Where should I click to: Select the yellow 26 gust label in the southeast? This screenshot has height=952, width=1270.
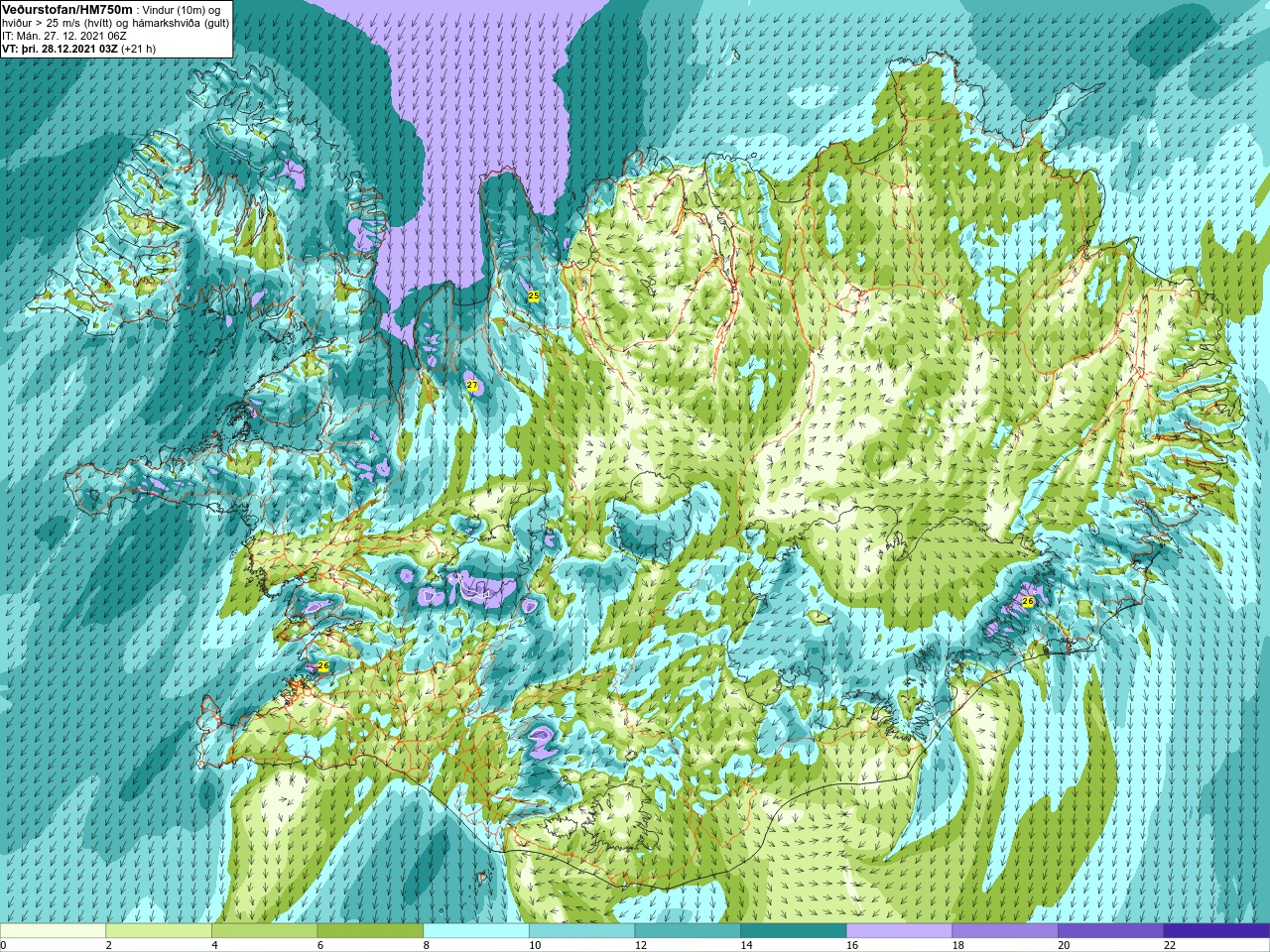tap(1028, 601)
